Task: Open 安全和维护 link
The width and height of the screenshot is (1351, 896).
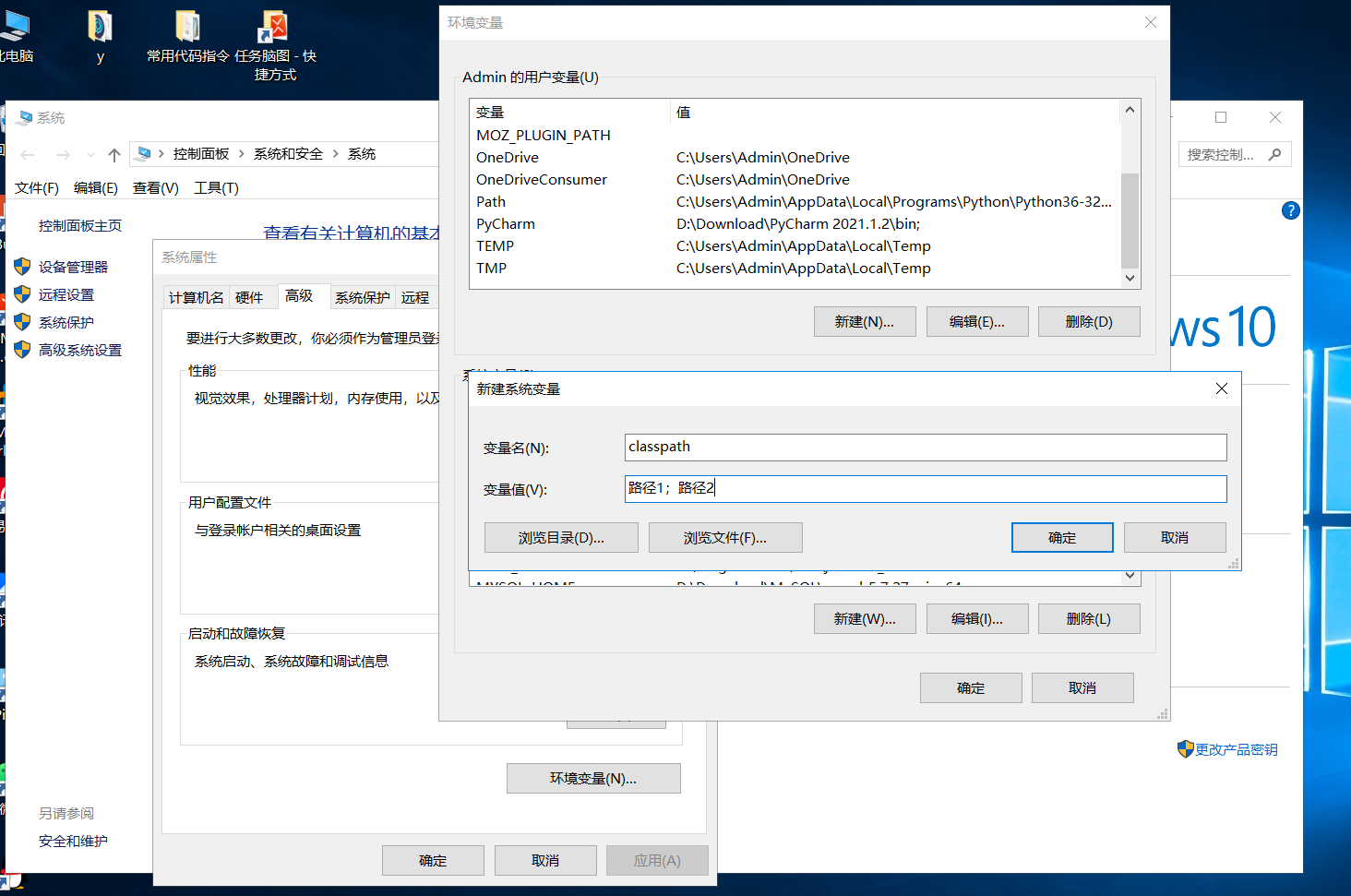Action: point(73,841)
